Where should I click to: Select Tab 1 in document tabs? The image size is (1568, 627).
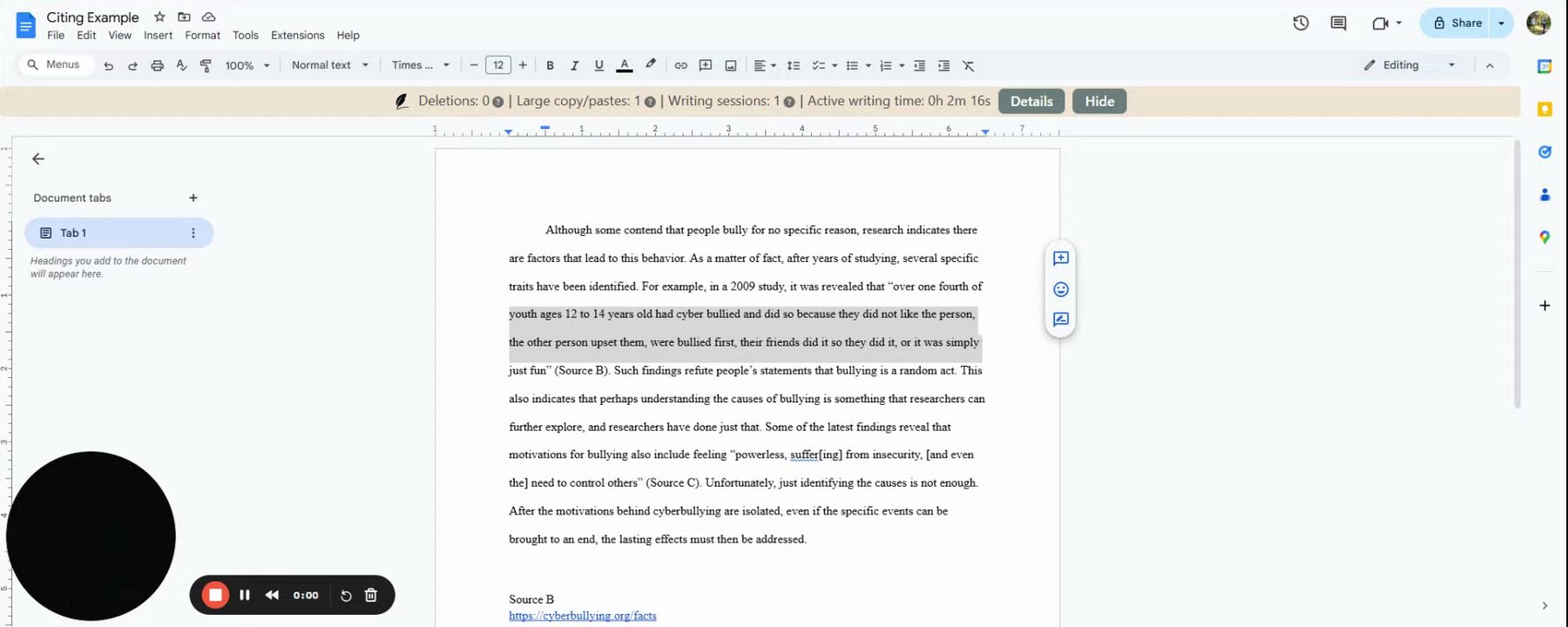click(x=119, y=233)
